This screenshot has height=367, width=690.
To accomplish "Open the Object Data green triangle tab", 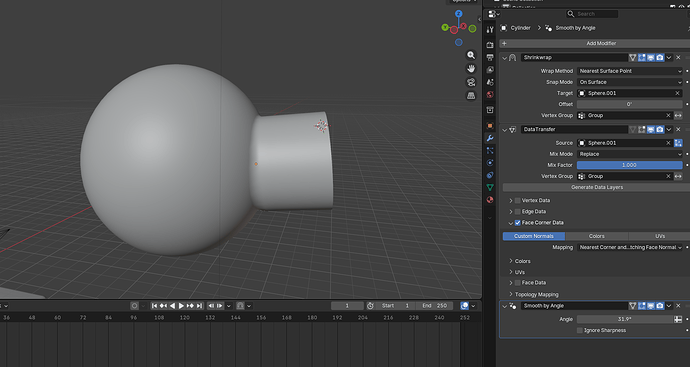I will tap(490, 187).
